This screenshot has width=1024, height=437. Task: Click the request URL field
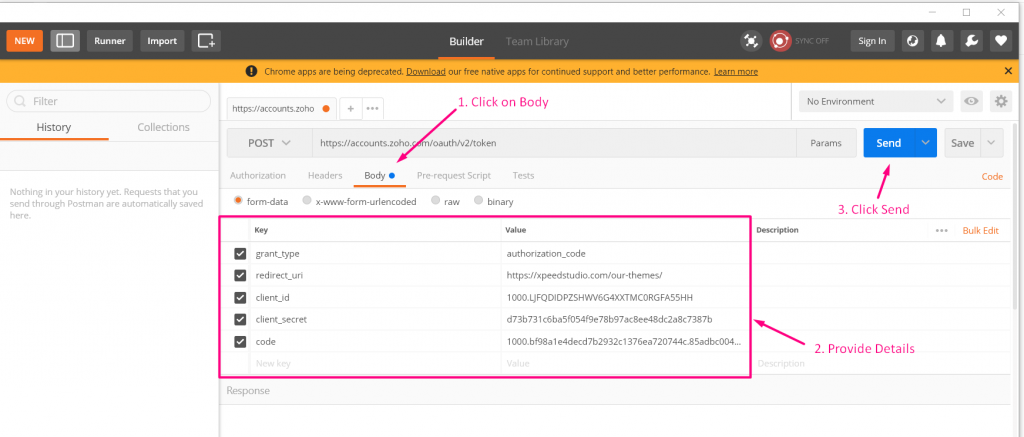coord(554,143)
